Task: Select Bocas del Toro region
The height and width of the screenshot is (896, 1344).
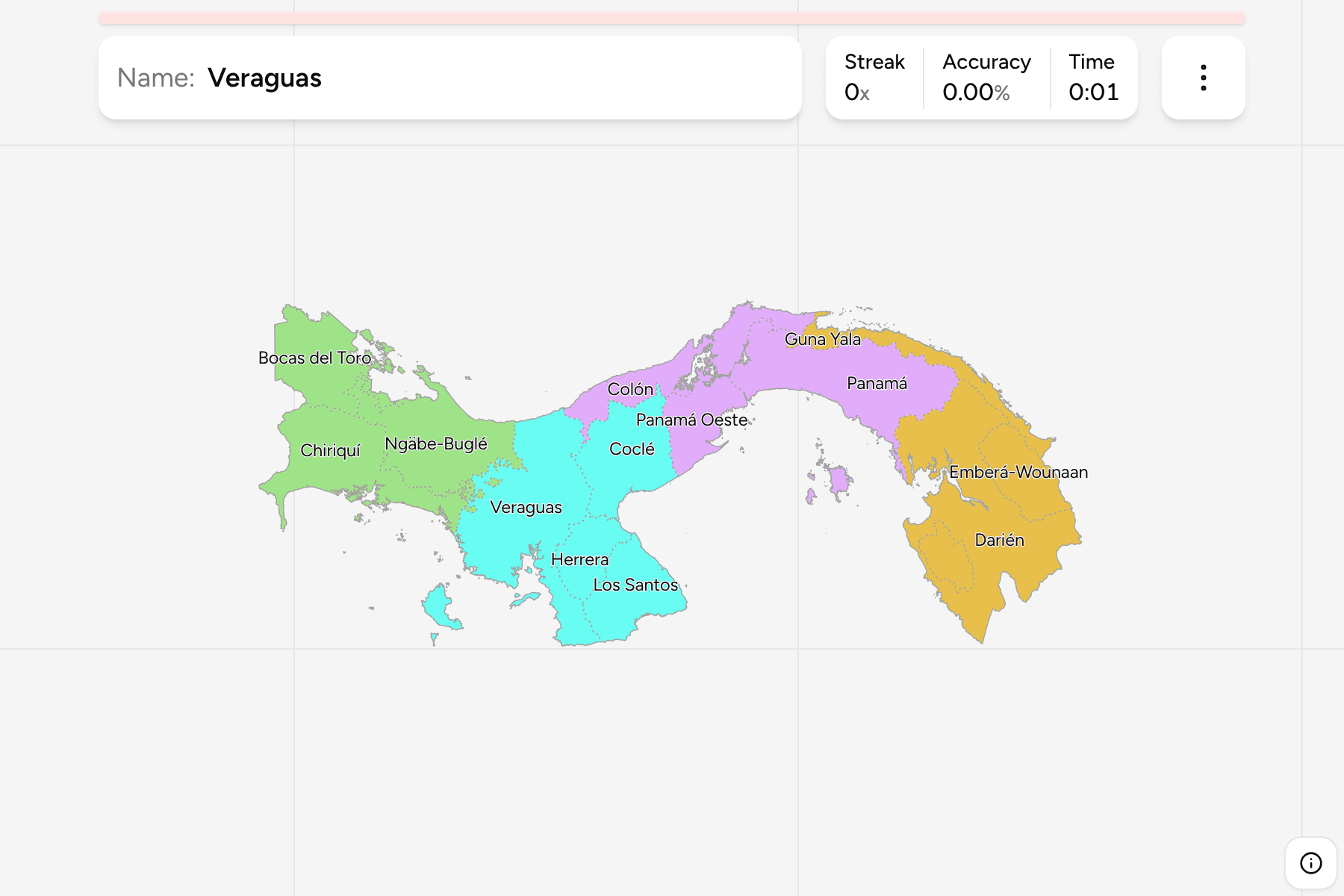Action: point(314,358)
